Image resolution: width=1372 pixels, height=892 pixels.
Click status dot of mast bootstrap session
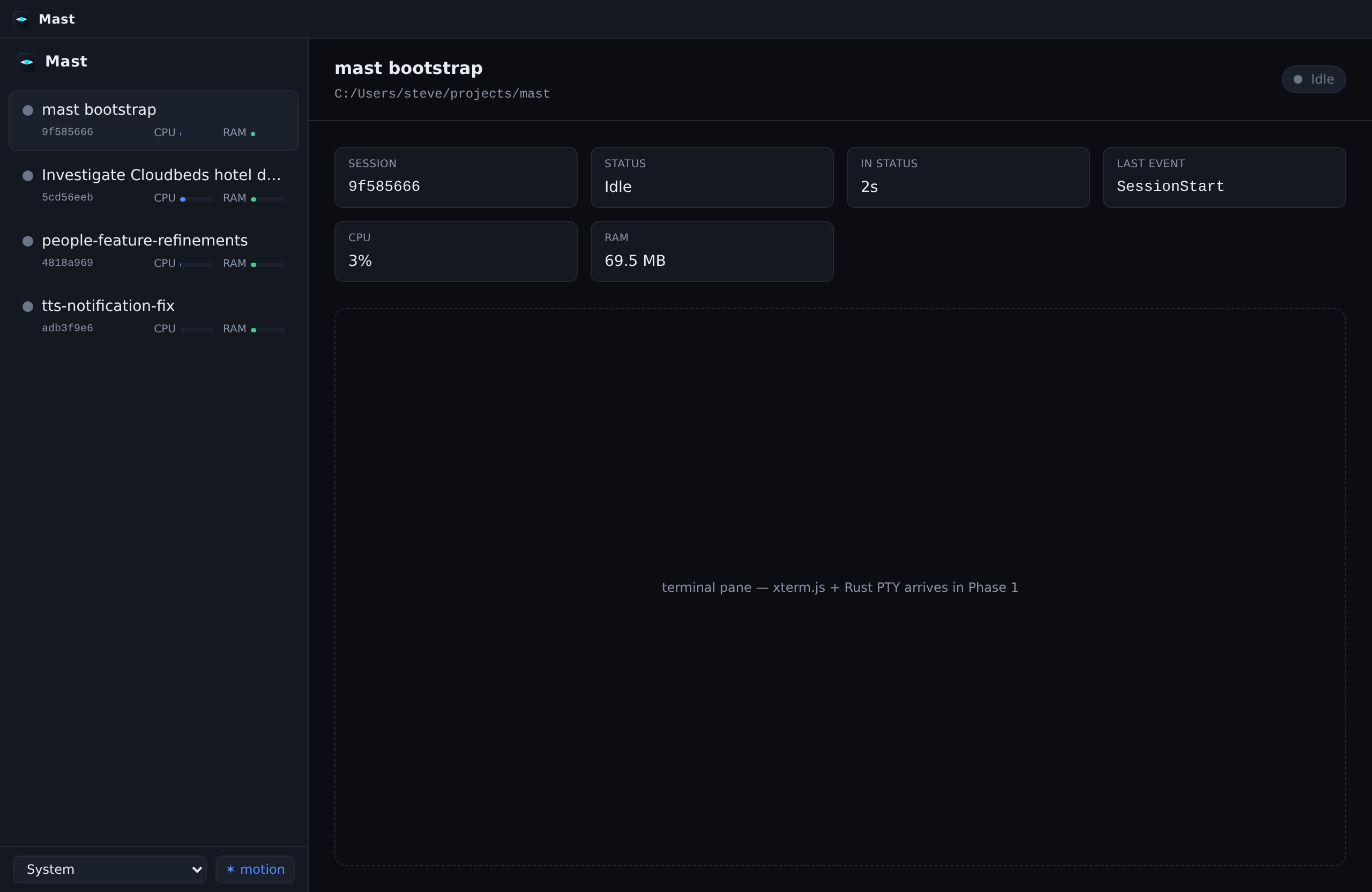[x=28, y=110]
